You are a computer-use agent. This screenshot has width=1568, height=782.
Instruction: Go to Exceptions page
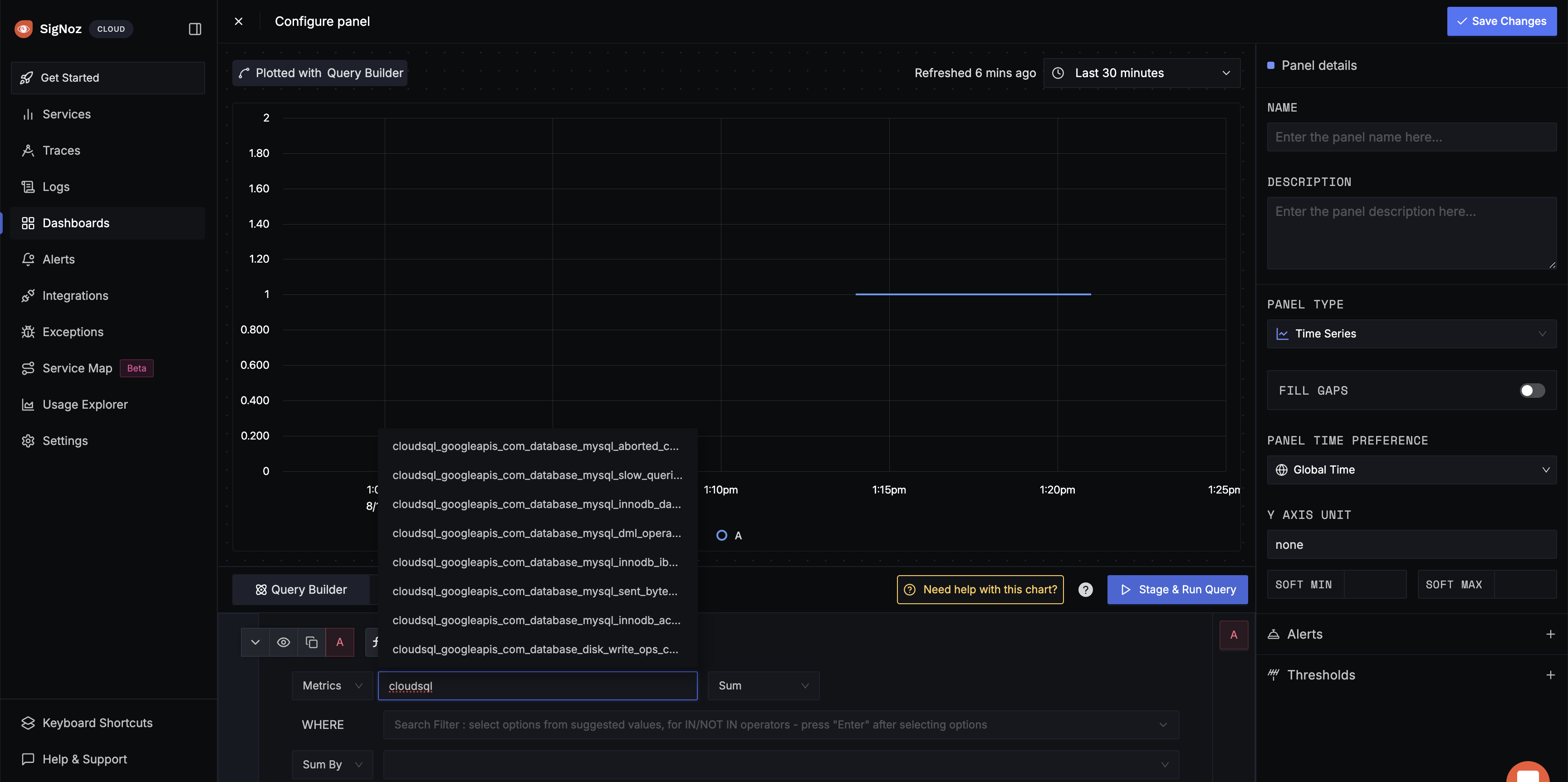[x=108, y=332]
